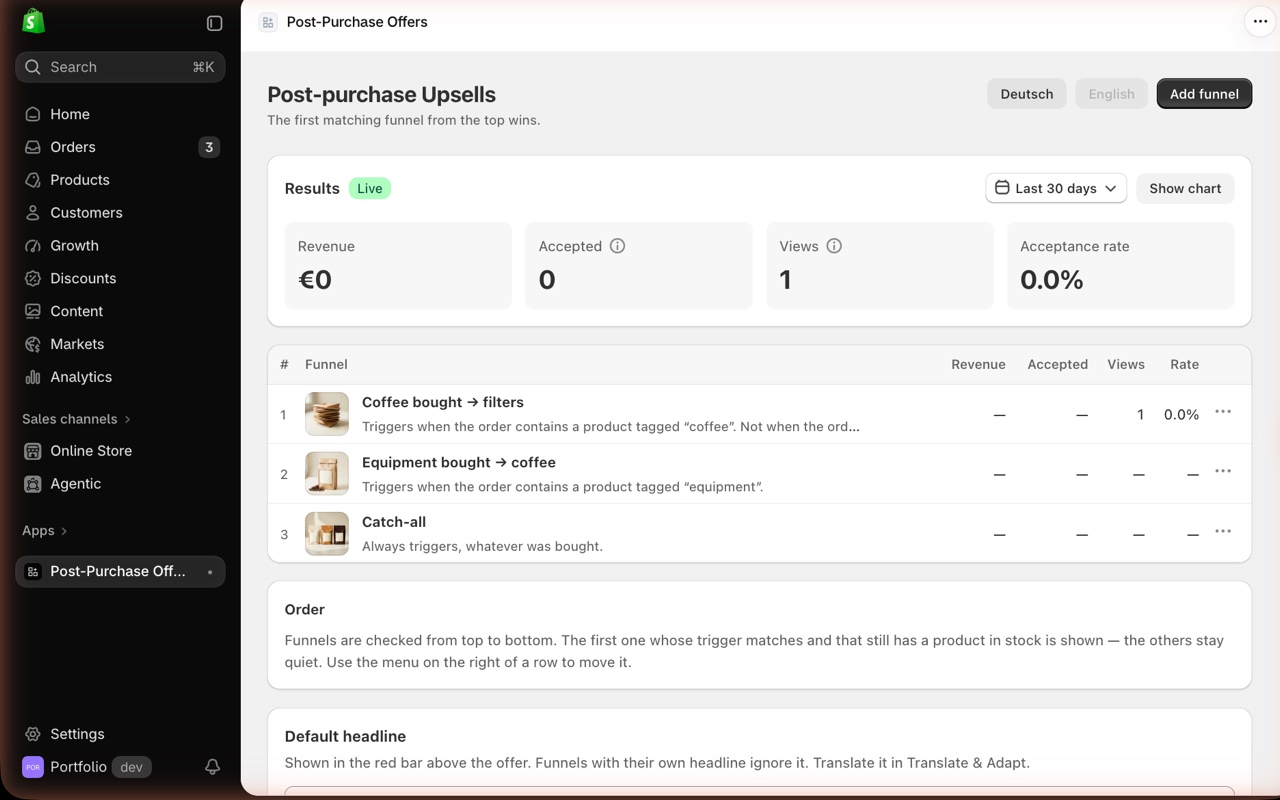This screenshot has width=1280, height=800.
Task: Click the Coffee bought funnel thumbnail
Action: pos(327,414)
